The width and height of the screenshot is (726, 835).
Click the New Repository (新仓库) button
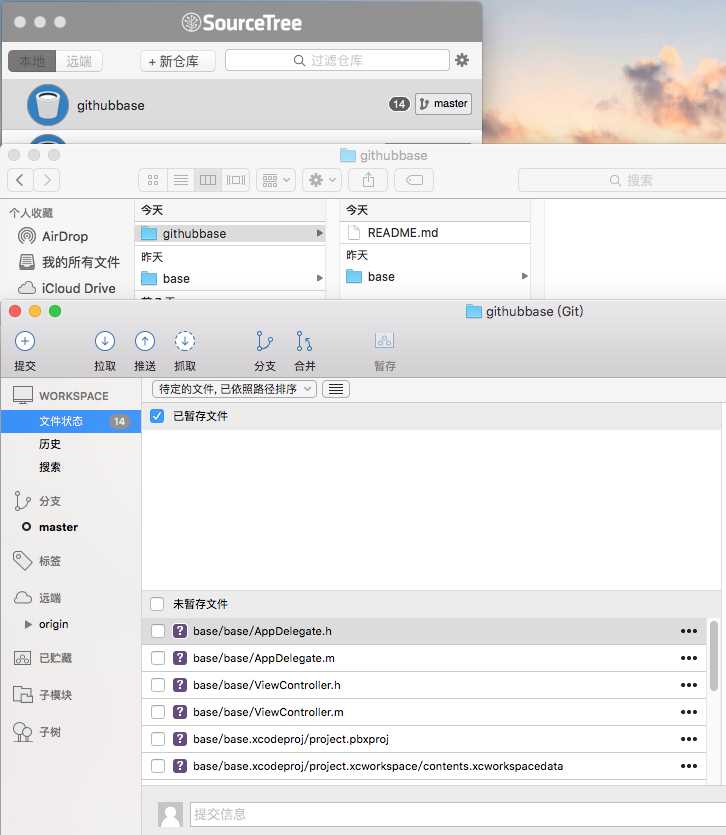(x=178, y=61)
